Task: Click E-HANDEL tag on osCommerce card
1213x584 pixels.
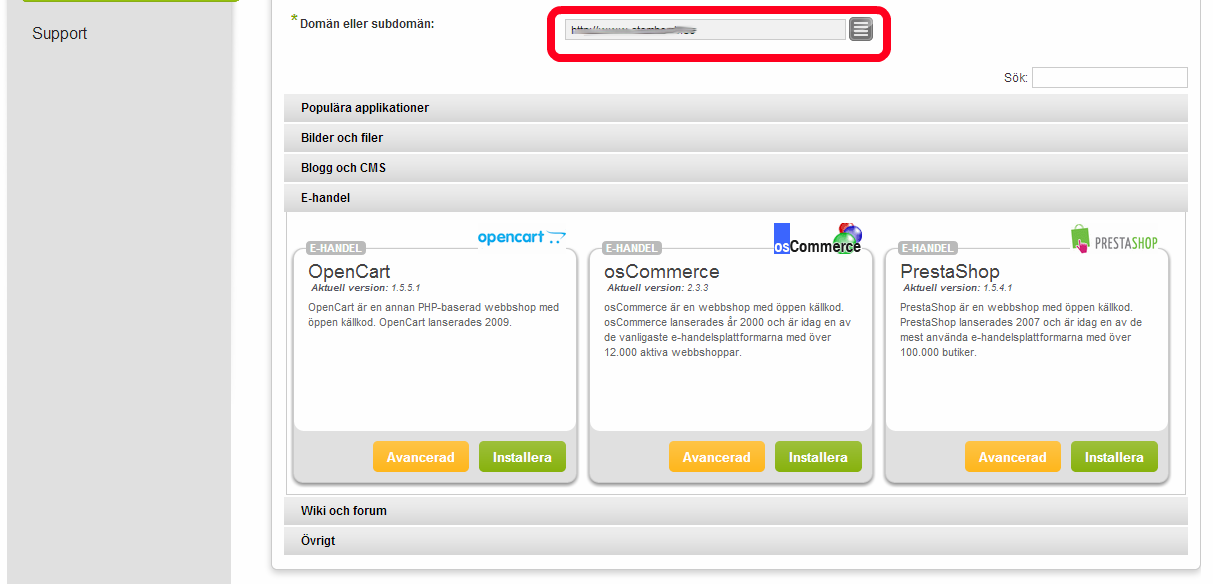Action: (x=632, y=248)
